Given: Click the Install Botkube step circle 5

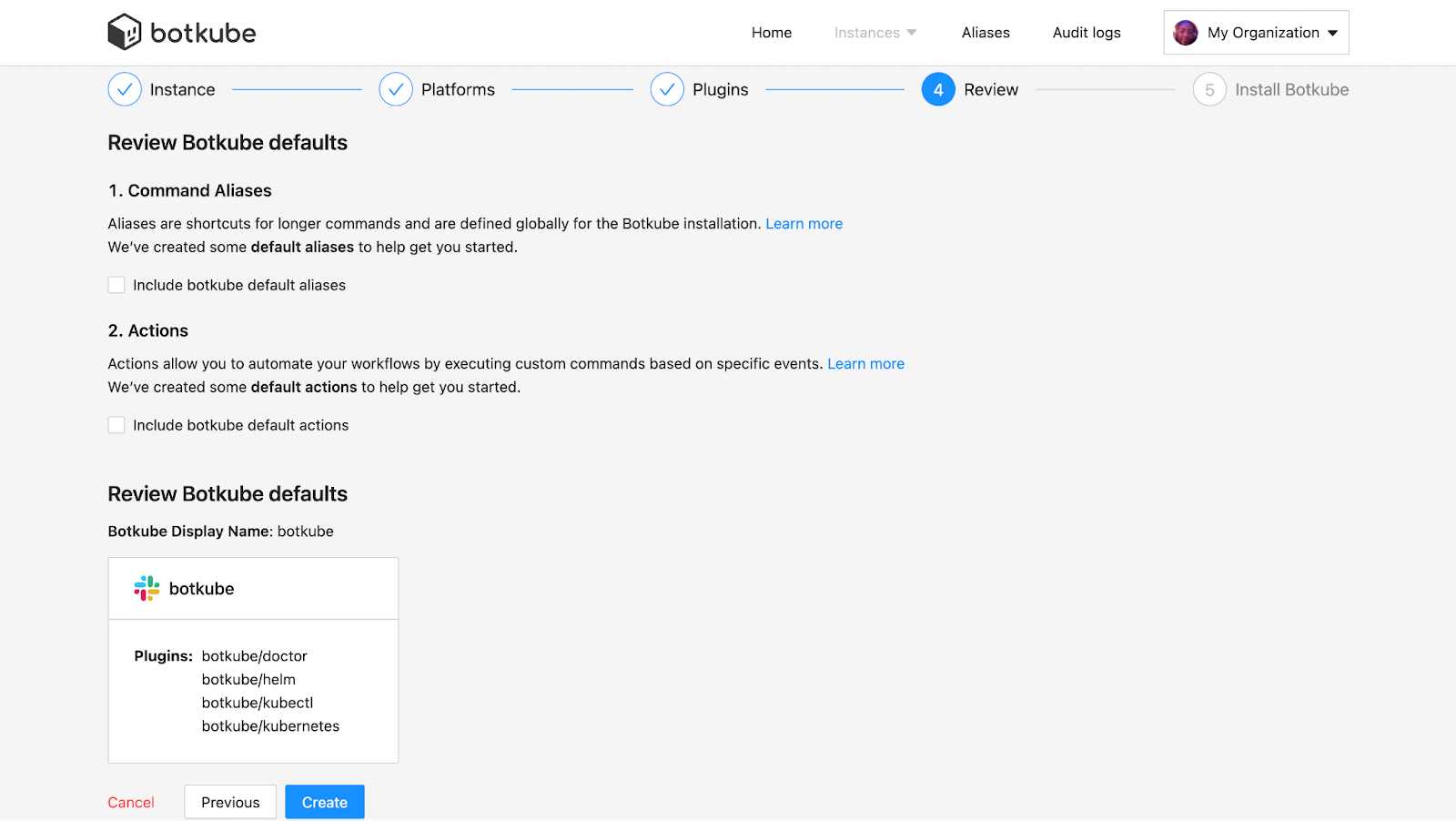Looking at the screenshot, I should (1208, 89).
